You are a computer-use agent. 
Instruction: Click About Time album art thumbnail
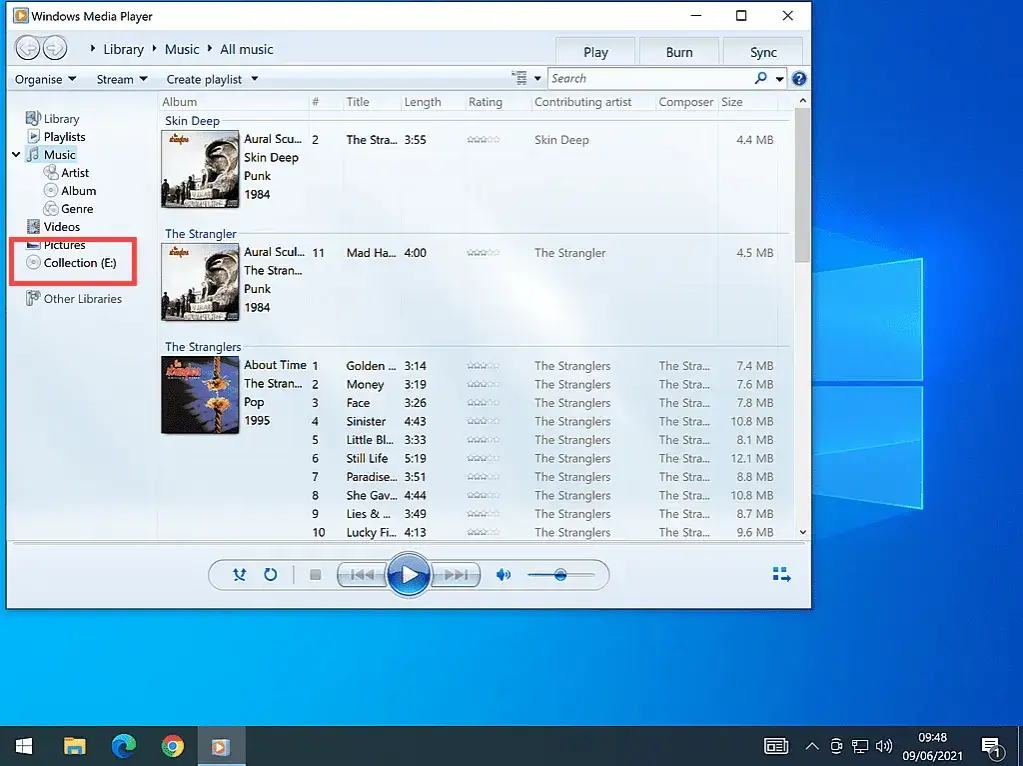[200, 395]
